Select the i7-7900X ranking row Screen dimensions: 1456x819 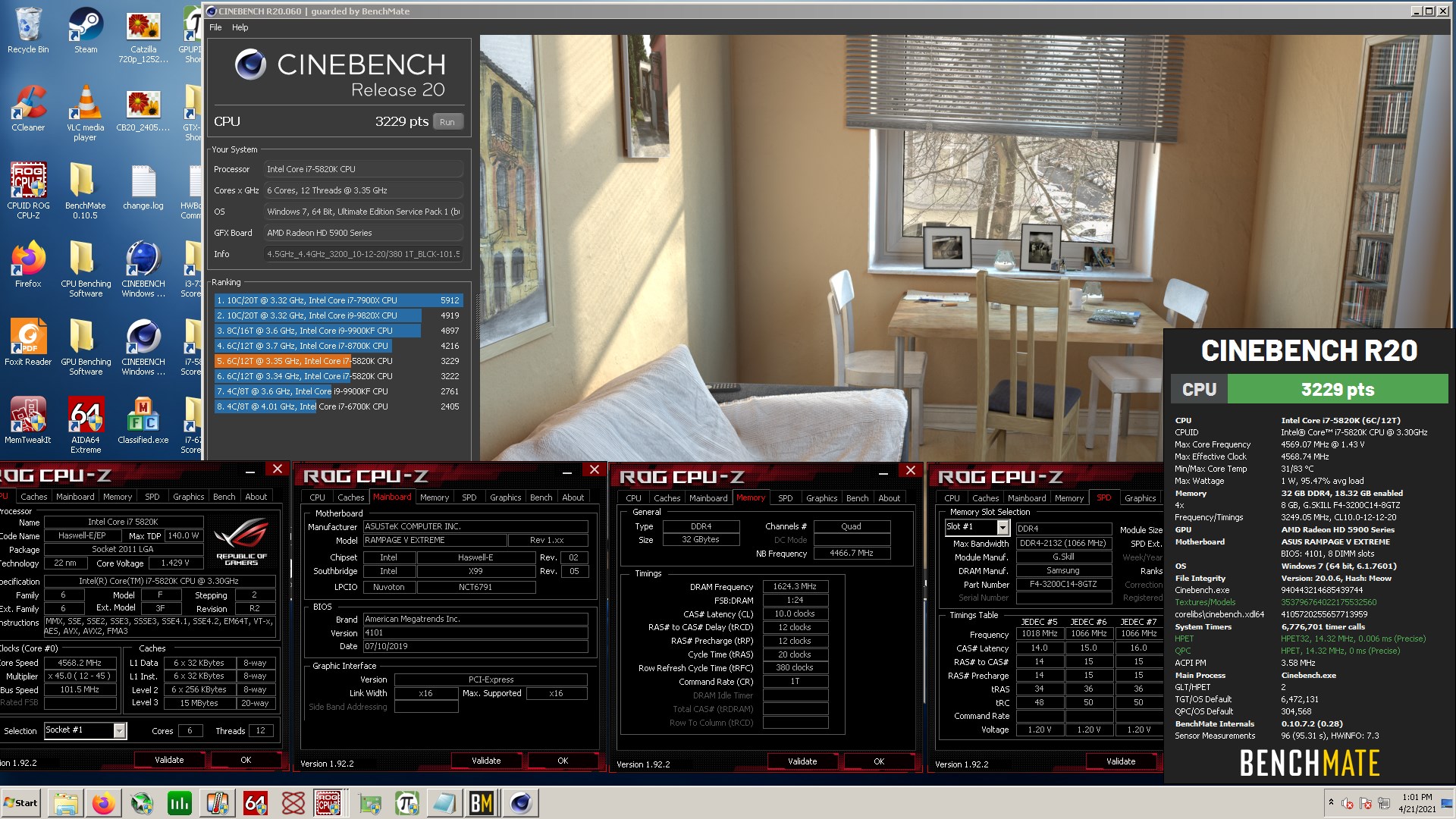tap(338, 300)
